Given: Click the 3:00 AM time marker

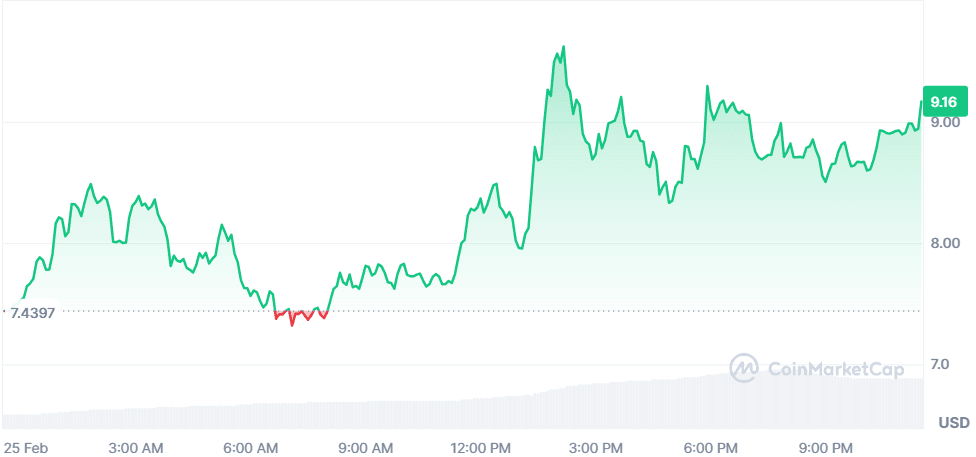Looking at the screenshot, I should pyautogui.click(x=137, y=446).
